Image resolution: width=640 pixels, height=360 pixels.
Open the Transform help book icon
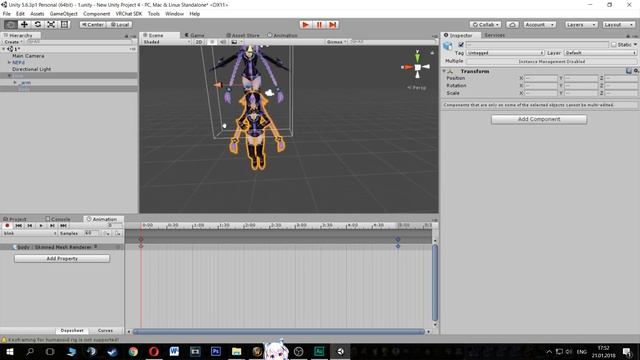(629, 71)
